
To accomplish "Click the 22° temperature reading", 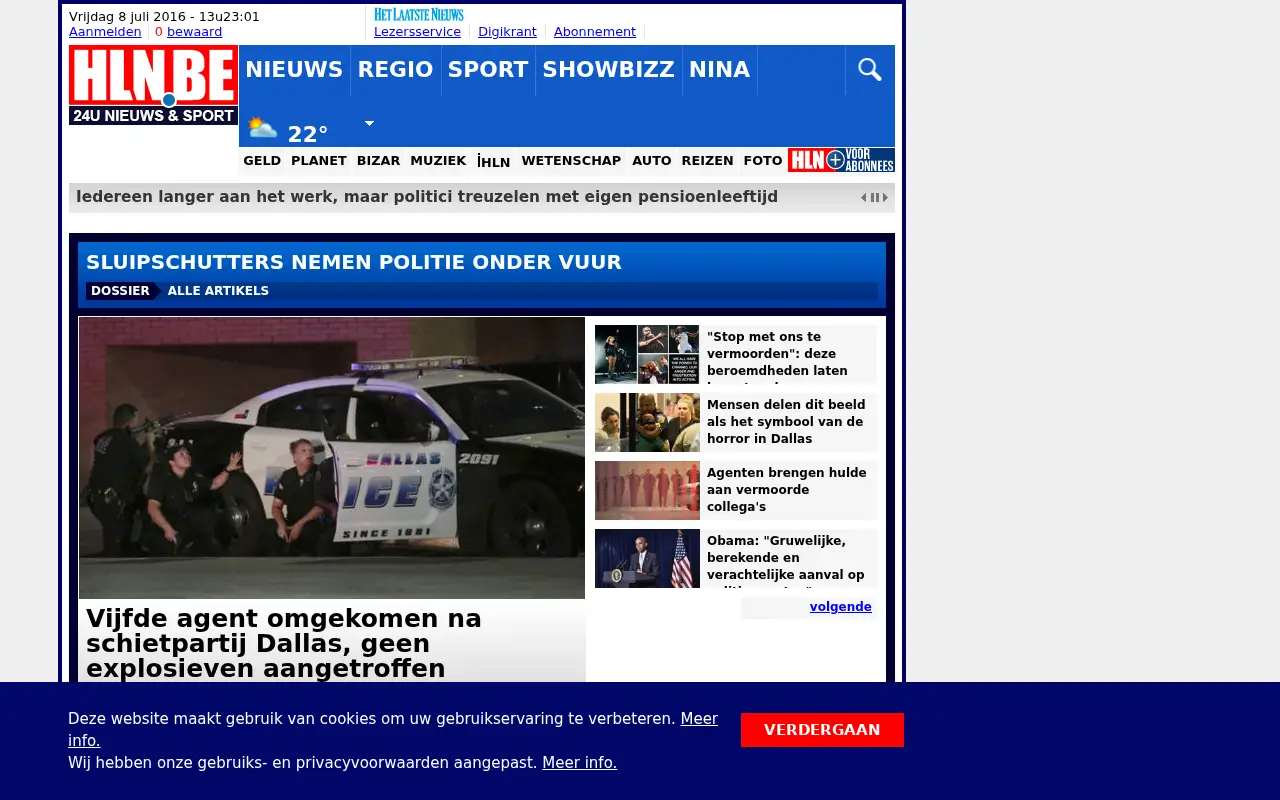I will click(308, 134).
